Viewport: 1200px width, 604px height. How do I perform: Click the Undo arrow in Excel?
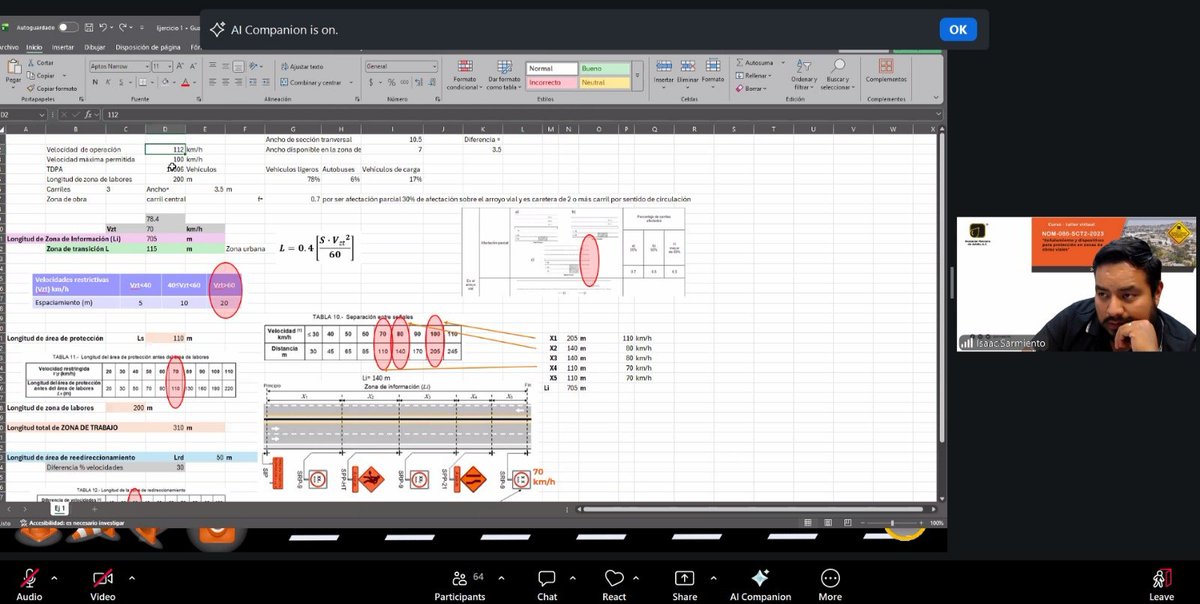tap(105, 27)
